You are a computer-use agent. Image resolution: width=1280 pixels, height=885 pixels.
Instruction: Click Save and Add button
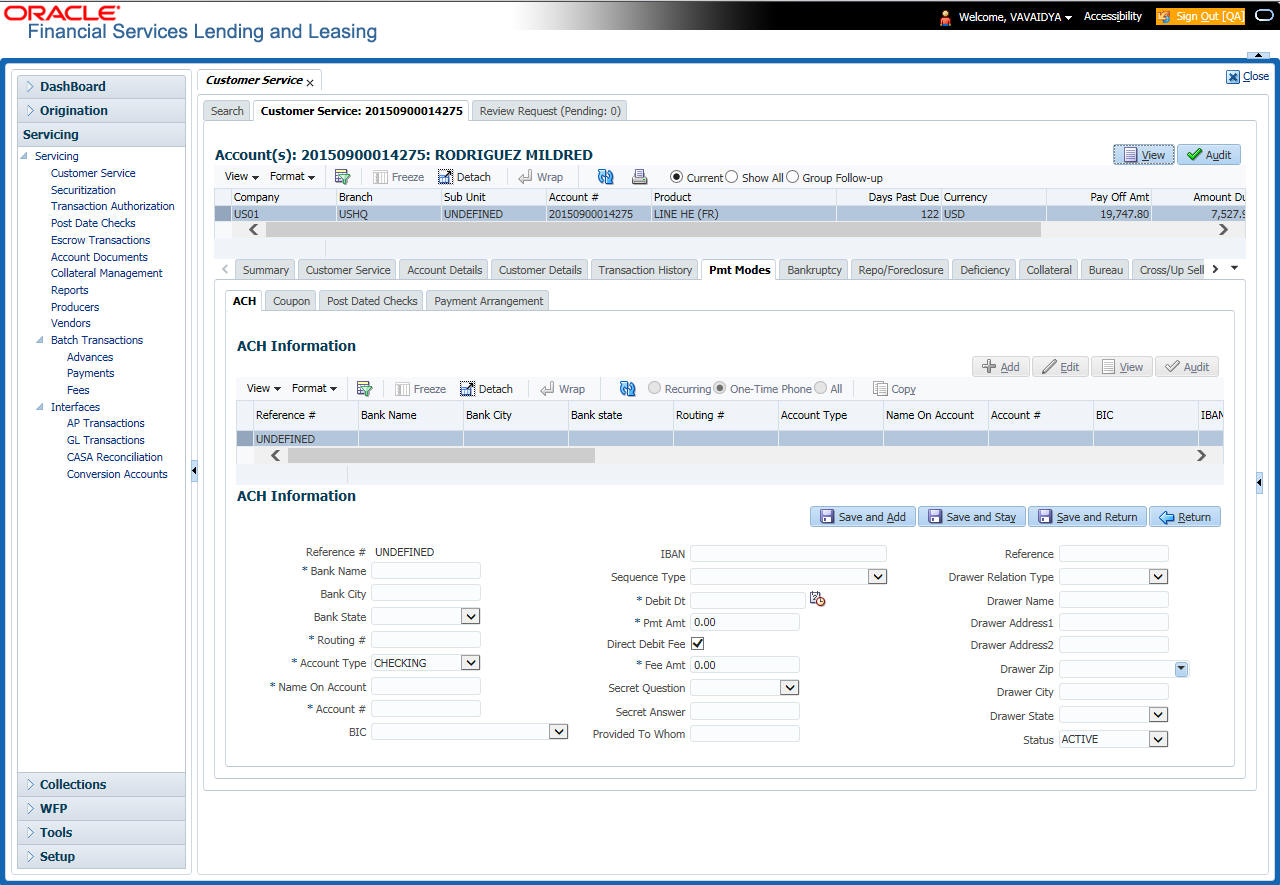[x=862, y=517]
